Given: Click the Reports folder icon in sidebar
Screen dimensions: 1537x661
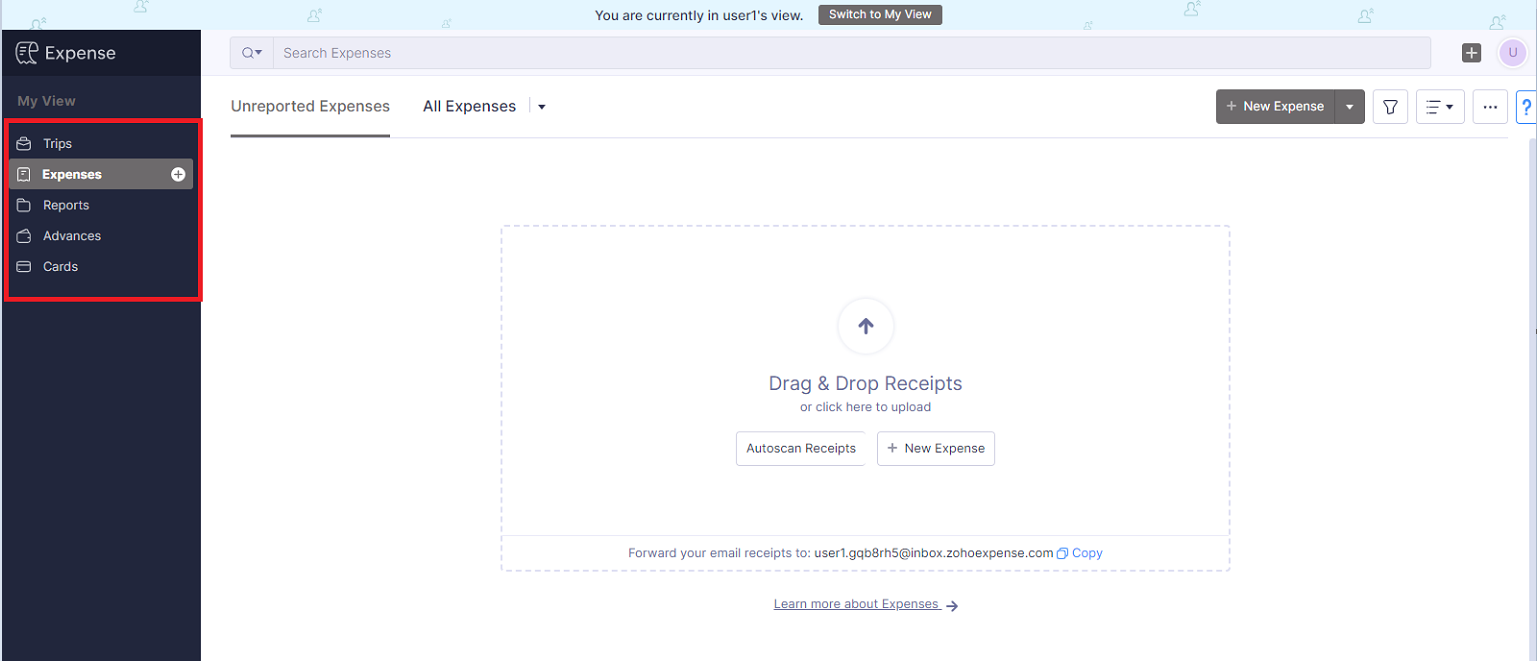Looking at the screenshot, I should [24, 205].
